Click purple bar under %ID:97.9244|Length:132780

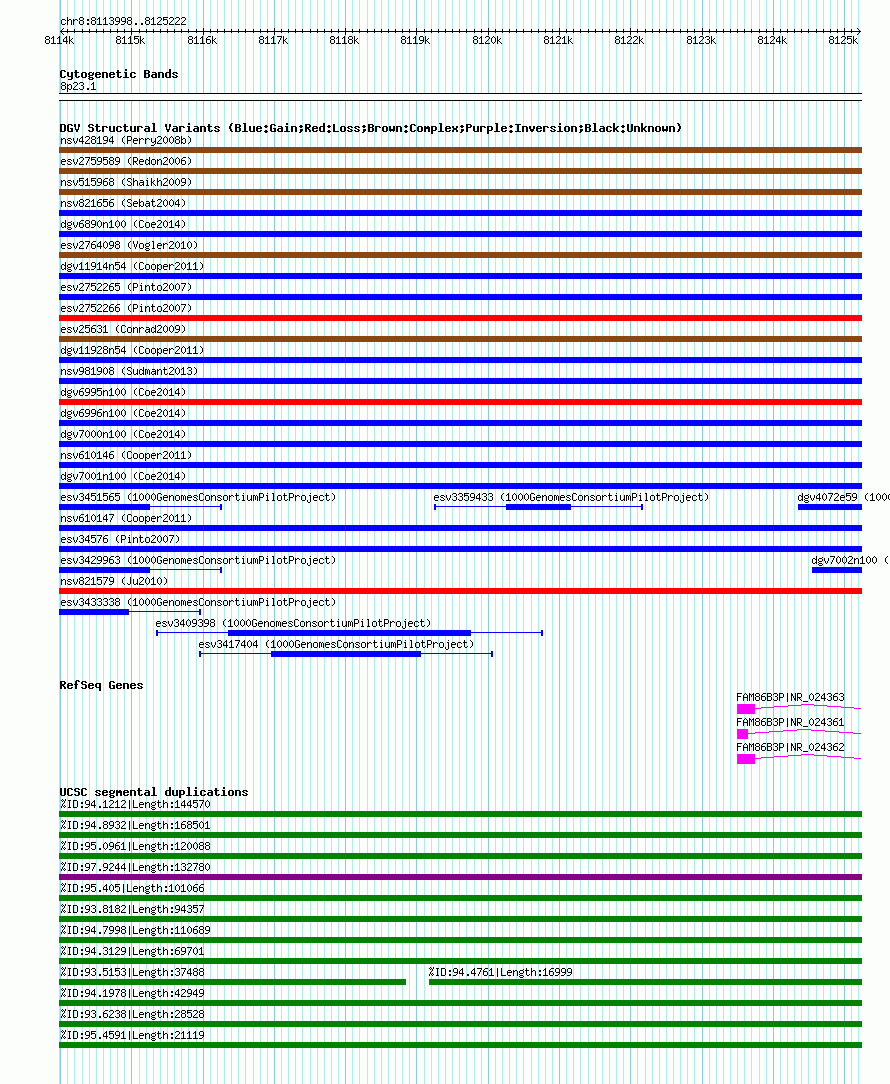461,877
